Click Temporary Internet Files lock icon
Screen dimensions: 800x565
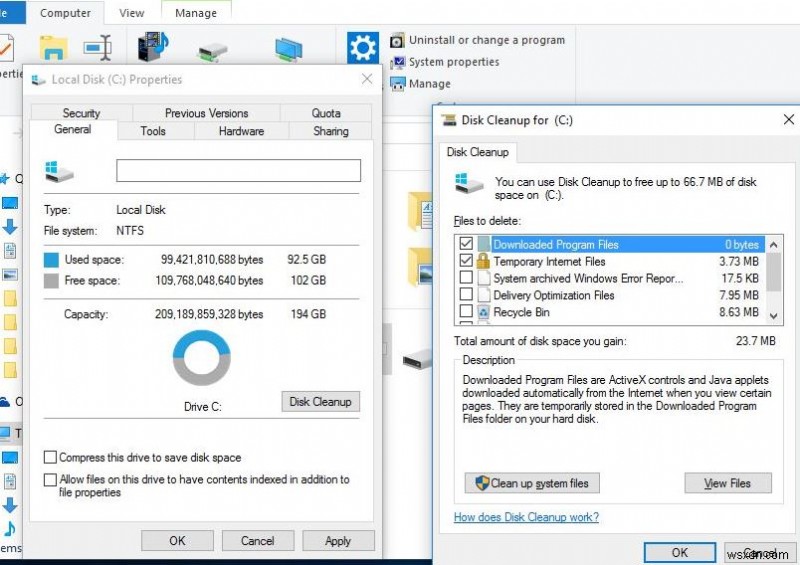pyautogui.click(x=483, y=261)
